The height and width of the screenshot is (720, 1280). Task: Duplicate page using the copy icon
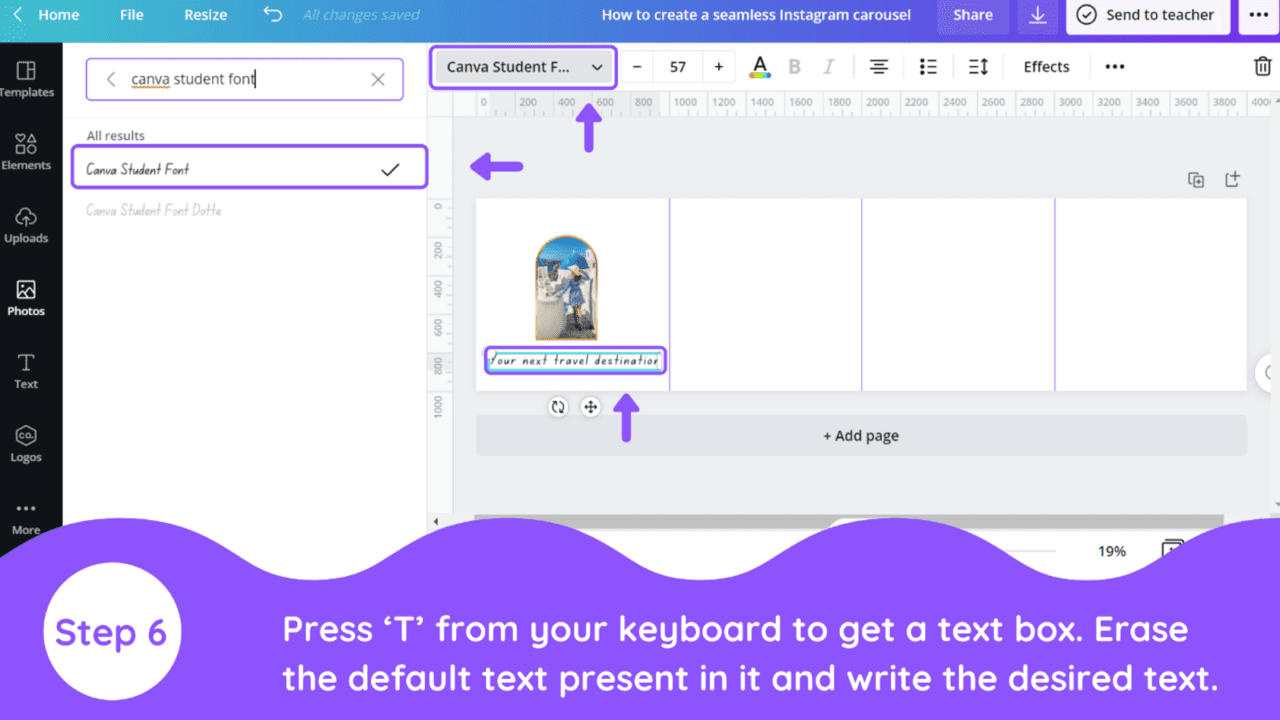[x=1195, y=180]
